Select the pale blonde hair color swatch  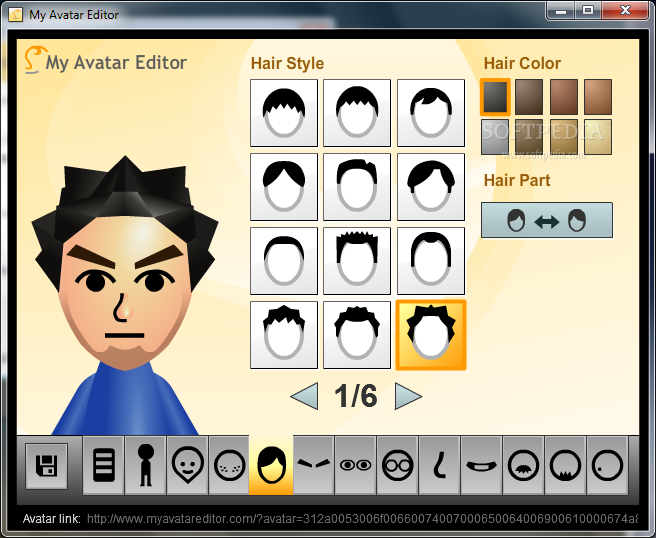tap(598, 137)
